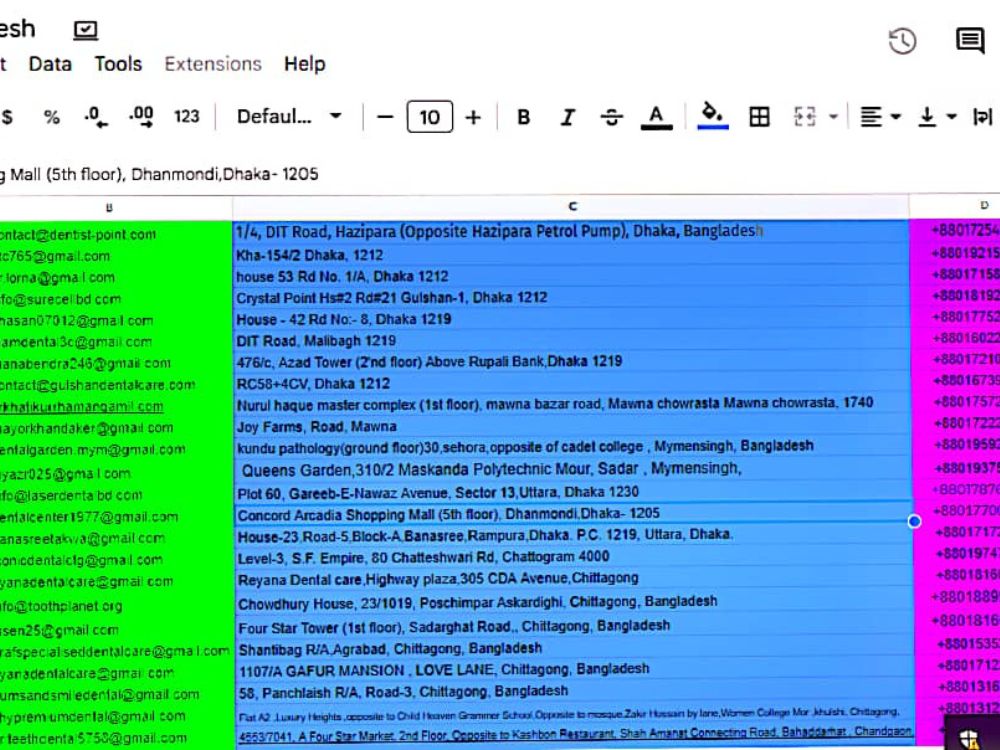Select cell 'Plot 60, Gareeb-E-Nawaz Avenue'
The width and height of the screenshot is (1000, 750).
coord(571,493)
